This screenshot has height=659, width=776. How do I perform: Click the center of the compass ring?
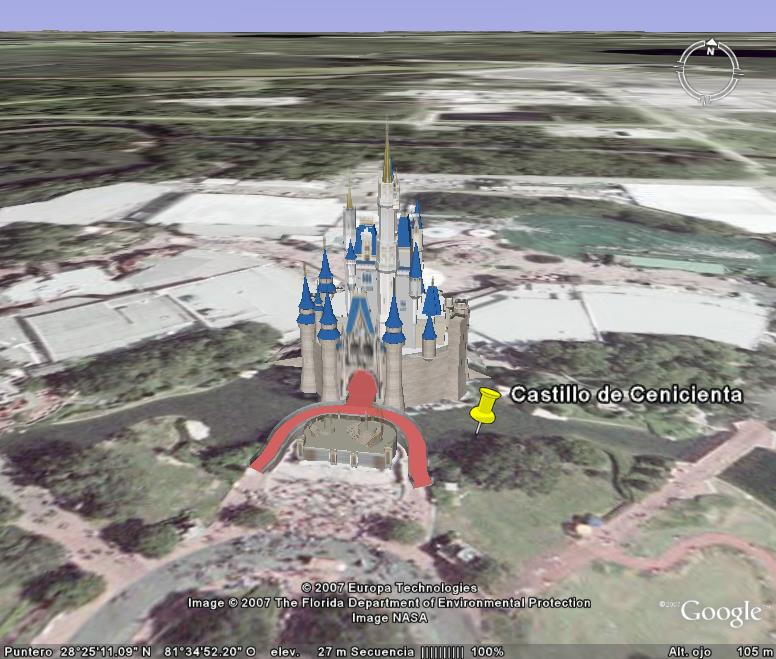[708, 70]
